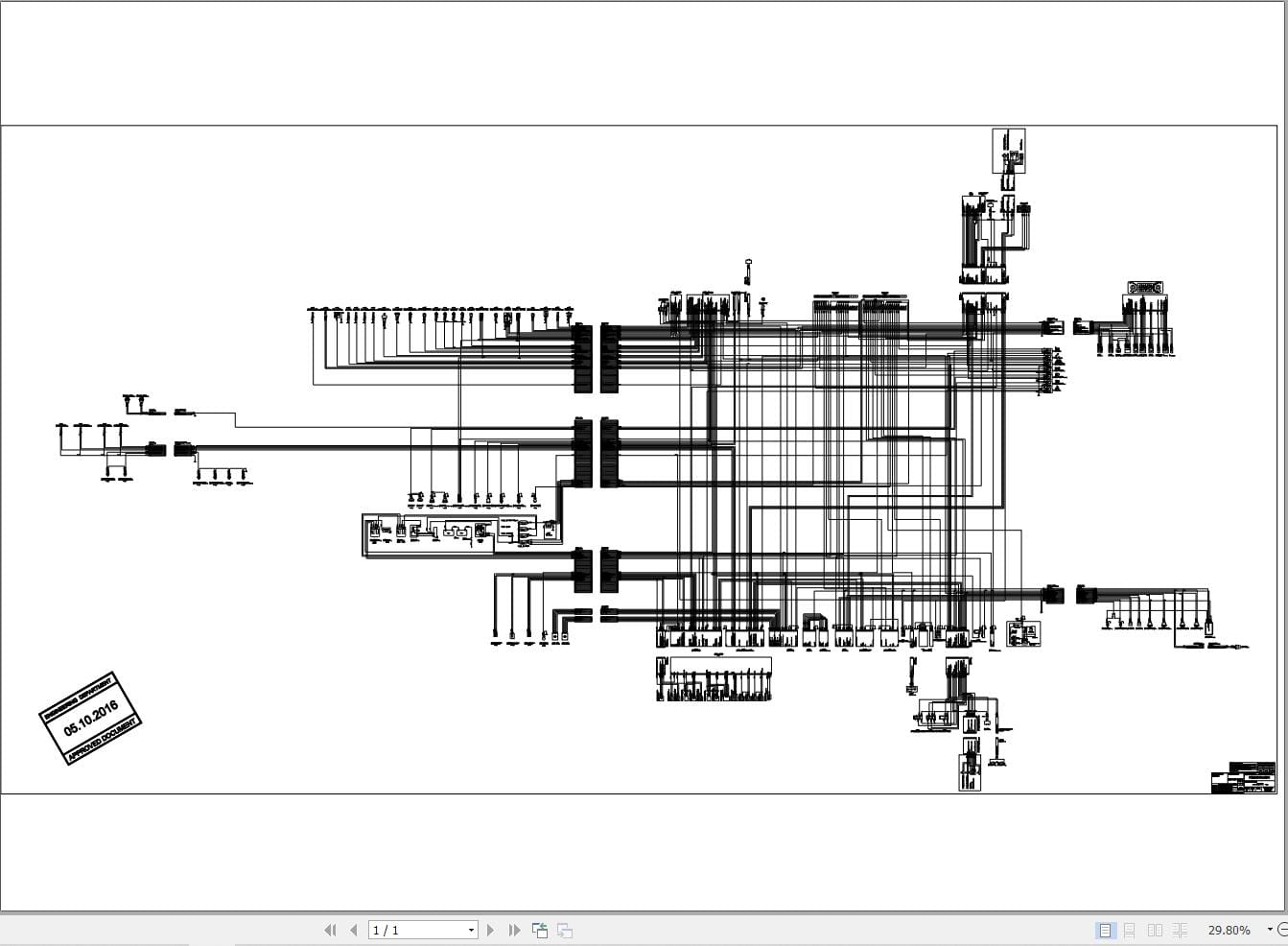Click the 29.80% zoom value
1288x946 pixels.
[x=1229, y=930]
